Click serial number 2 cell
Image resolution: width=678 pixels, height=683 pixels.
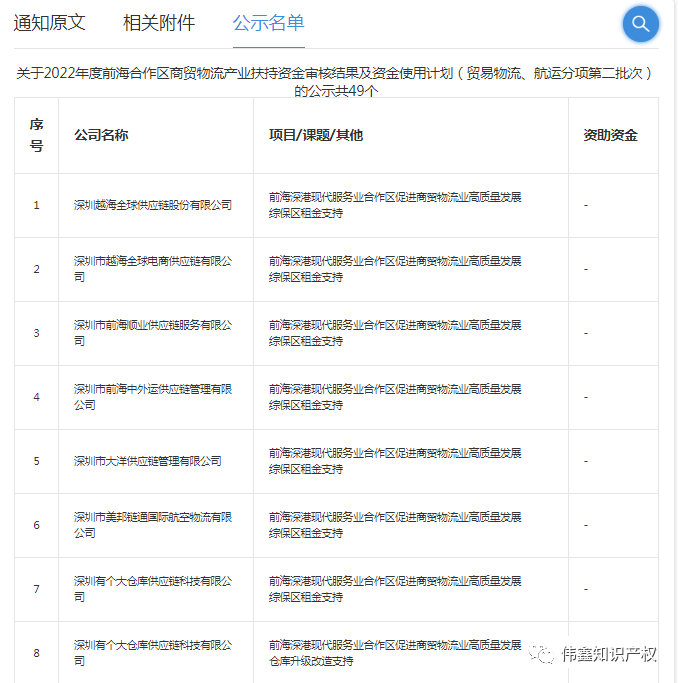[x=37, y=269]
